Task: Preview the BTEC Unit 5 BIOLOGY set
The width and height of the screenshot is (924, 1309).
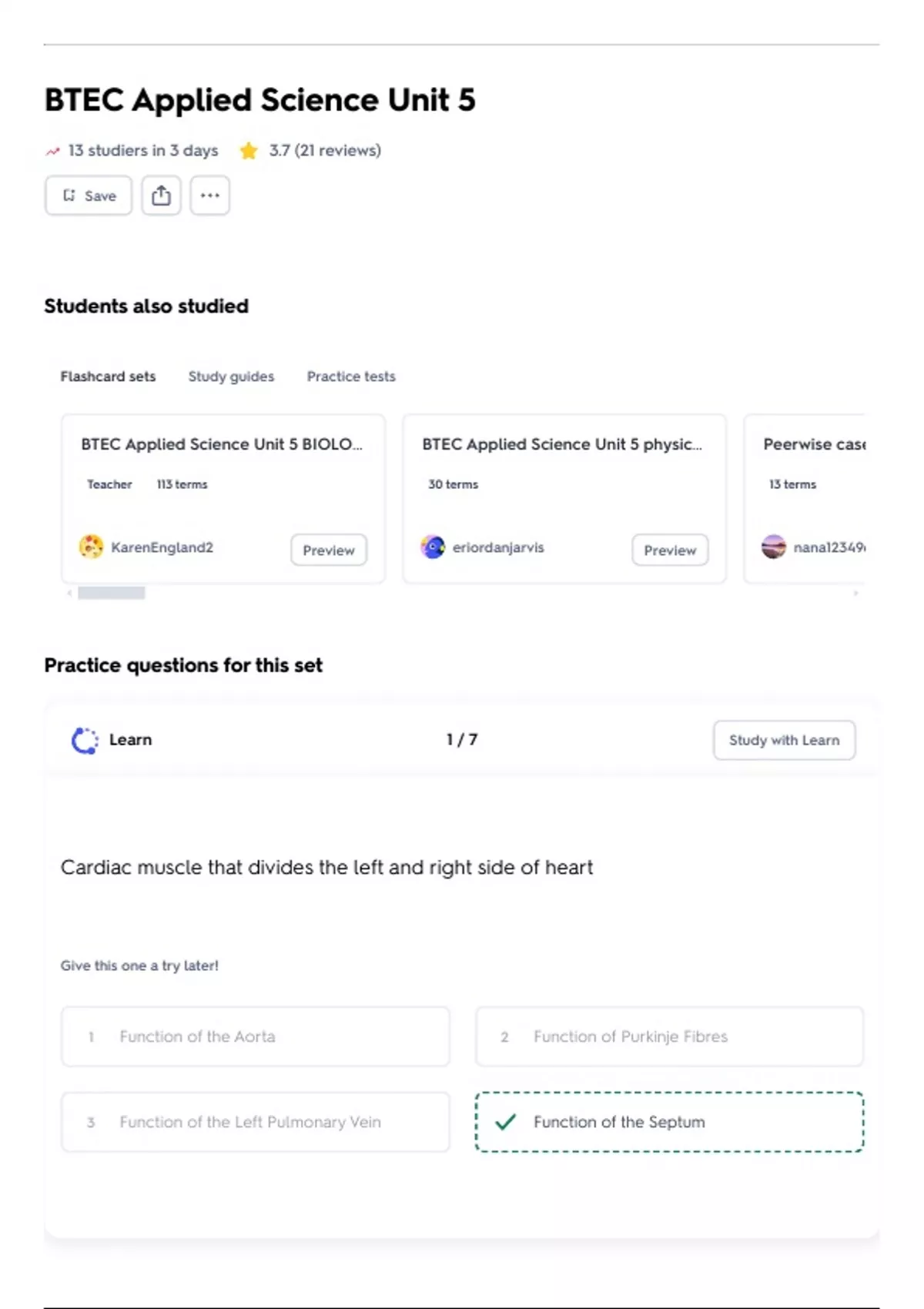Action: click(x=329, y=550)
